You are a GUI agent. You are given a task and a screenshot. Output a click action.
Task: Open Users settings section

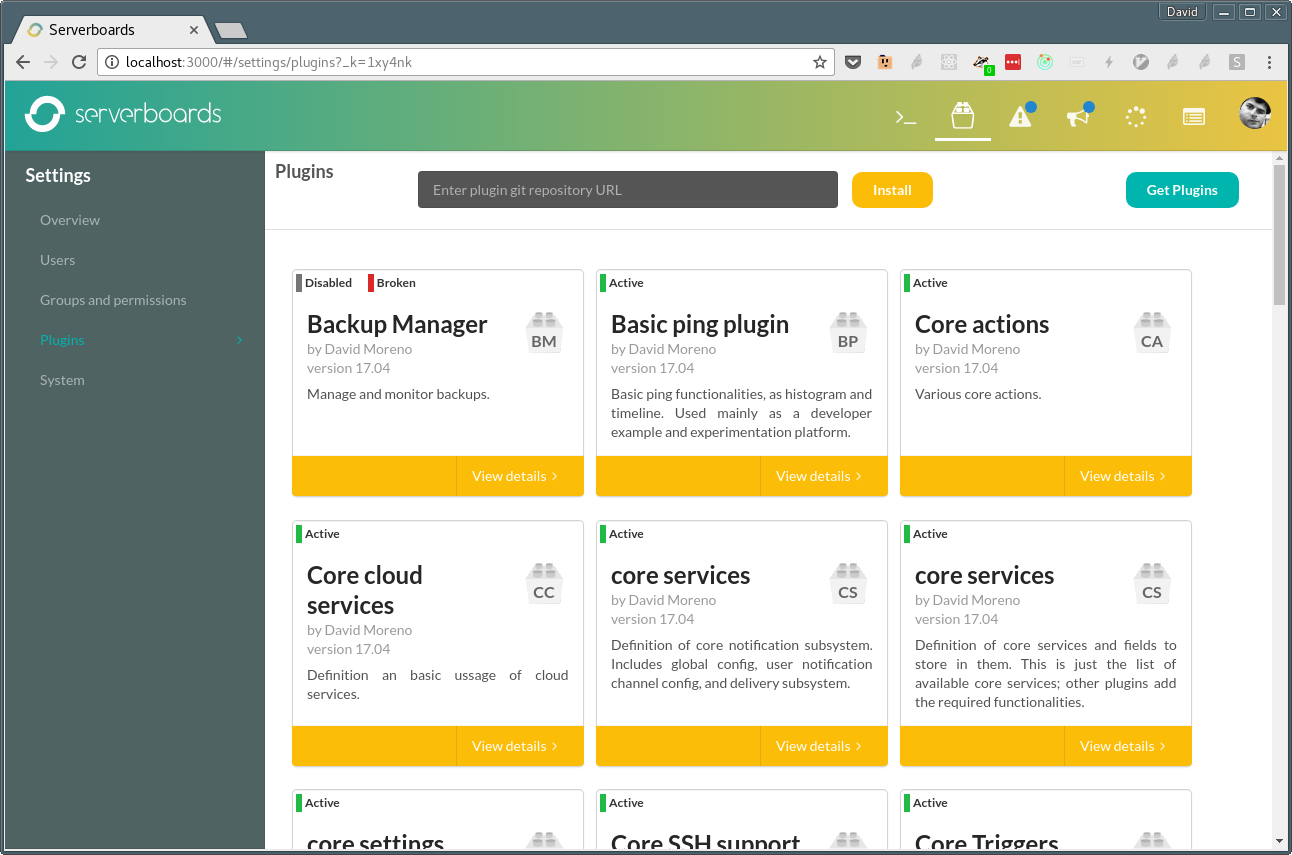click(x=57, y=260)
